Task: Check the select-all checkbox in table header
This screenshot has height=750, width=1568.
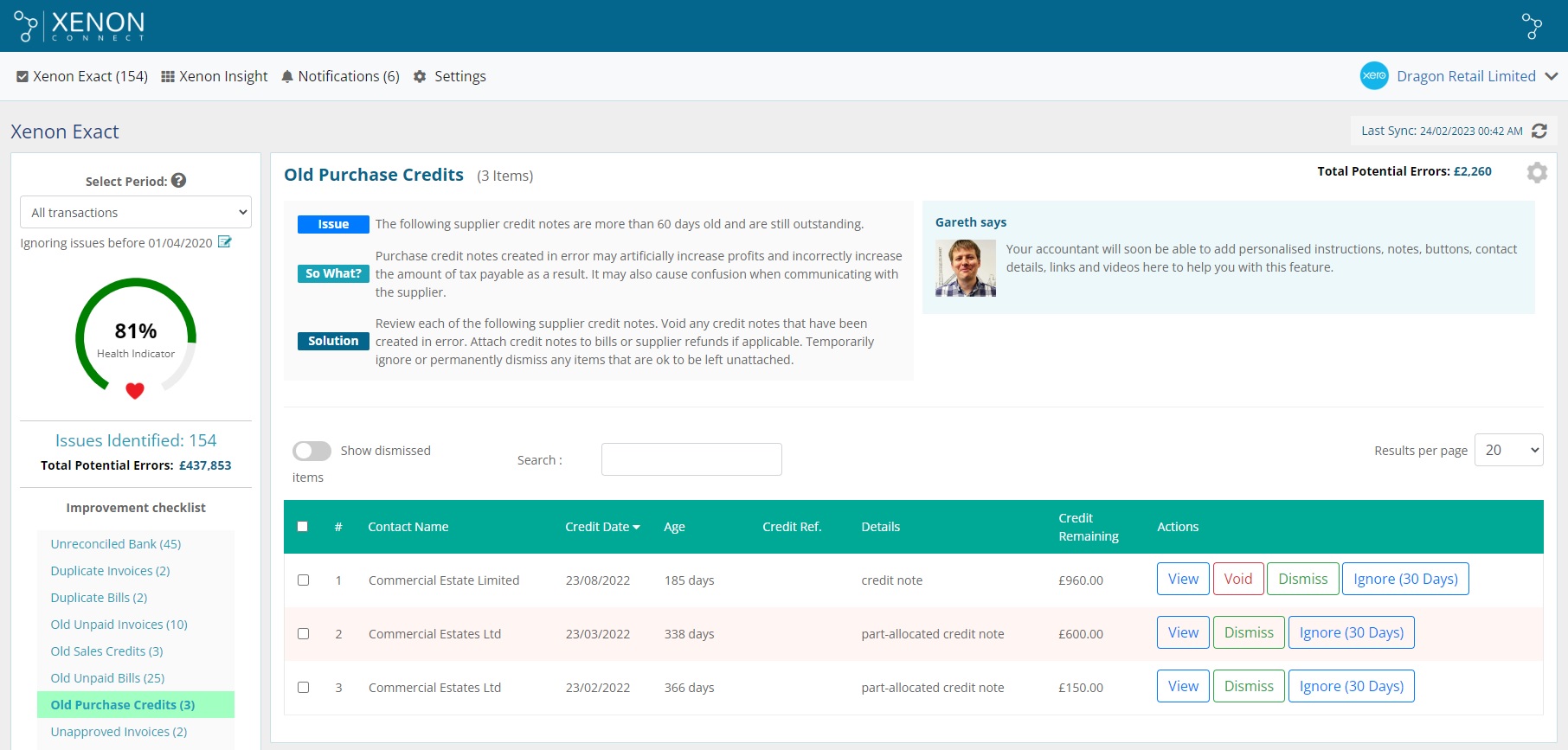Action: pos(303,527)
